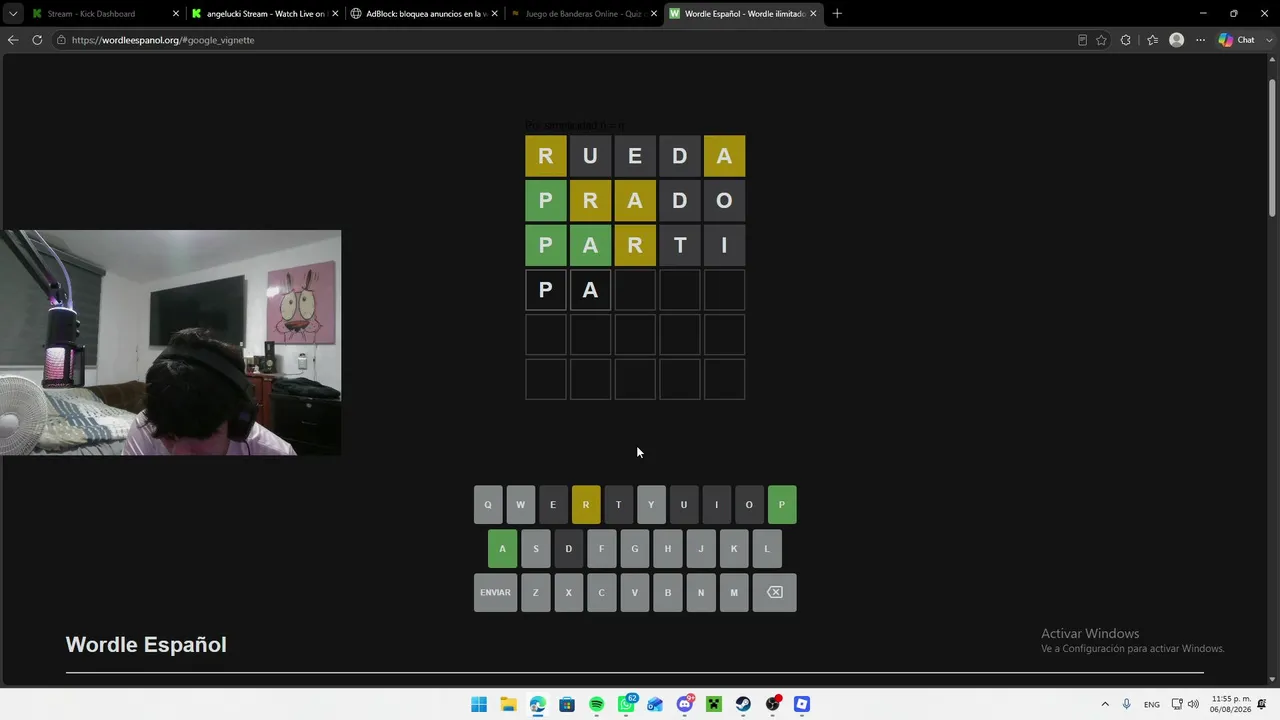
Task: Open the browser profile menu
Action: click(1177, 40)
